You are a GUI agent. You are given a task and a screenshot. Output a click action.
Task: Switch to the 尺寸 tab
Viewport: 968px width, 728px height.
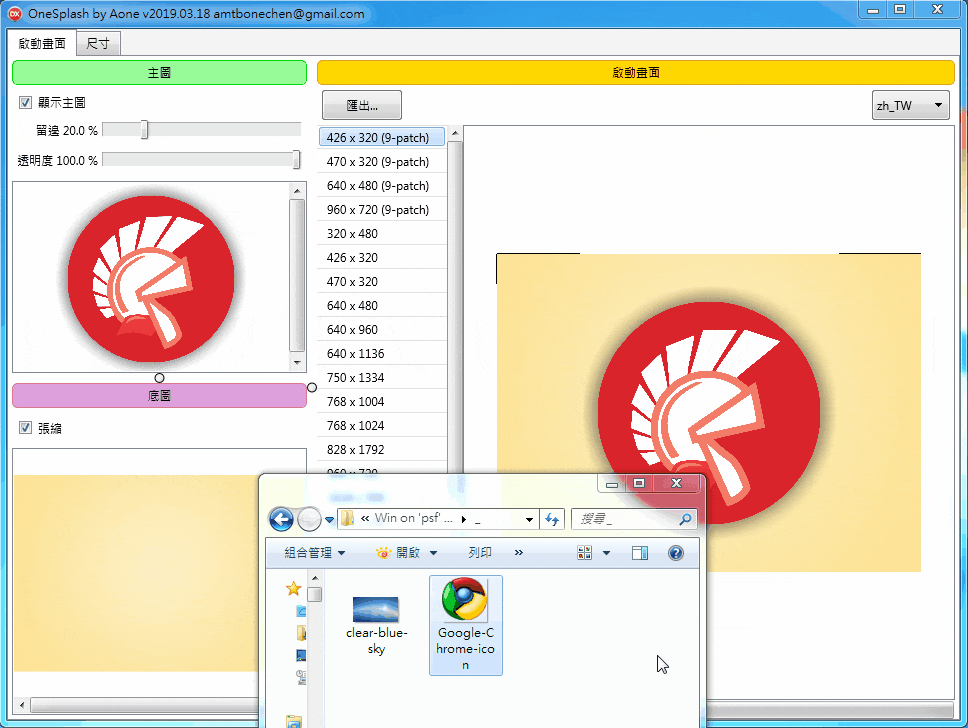[98, 43]
